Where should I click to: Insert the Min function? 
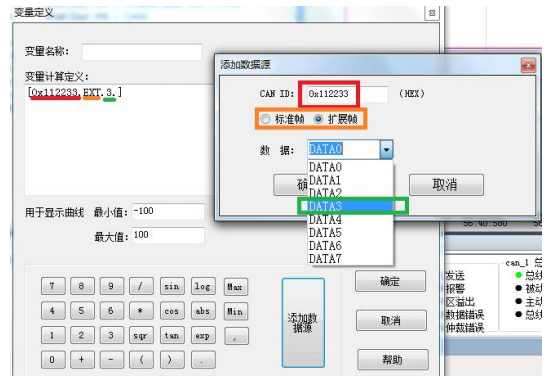(x=236, y=311)
